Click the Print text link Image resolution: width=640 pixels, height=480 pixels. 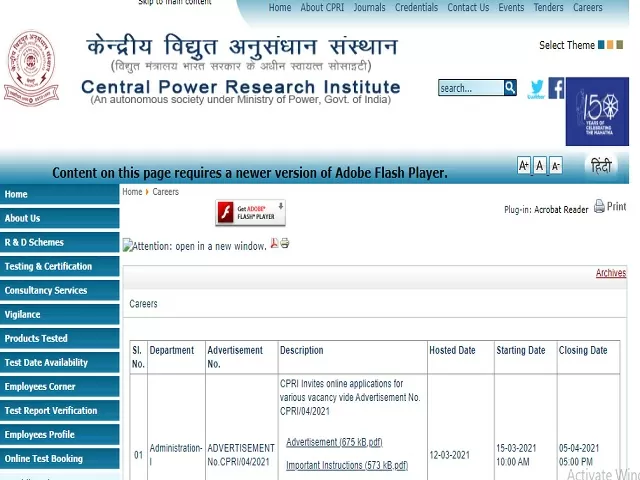pyautogui.click(x=616, y=207)
